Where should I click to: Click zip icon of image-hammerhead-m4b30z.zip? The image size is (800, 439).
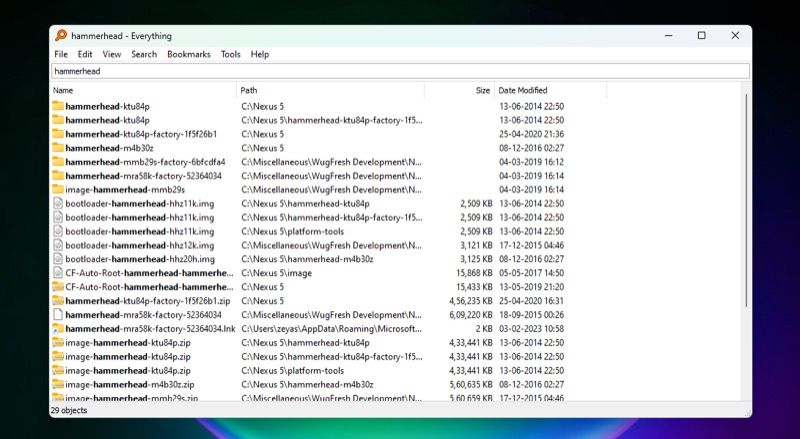coord(58,384)
